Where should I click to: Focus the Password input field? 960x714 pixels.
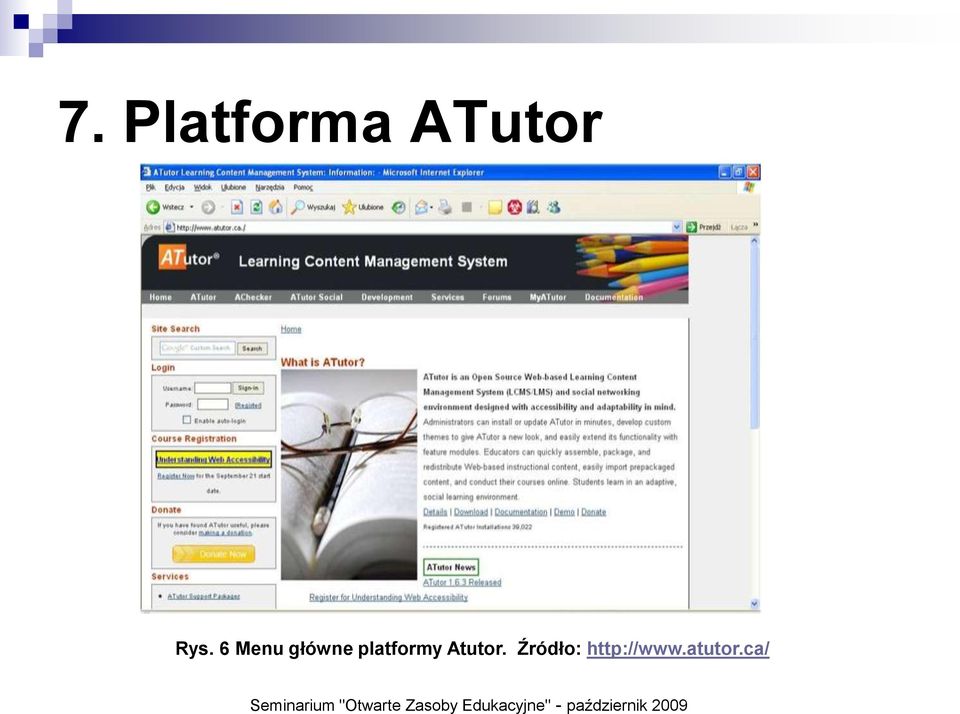tap(212, 405)
